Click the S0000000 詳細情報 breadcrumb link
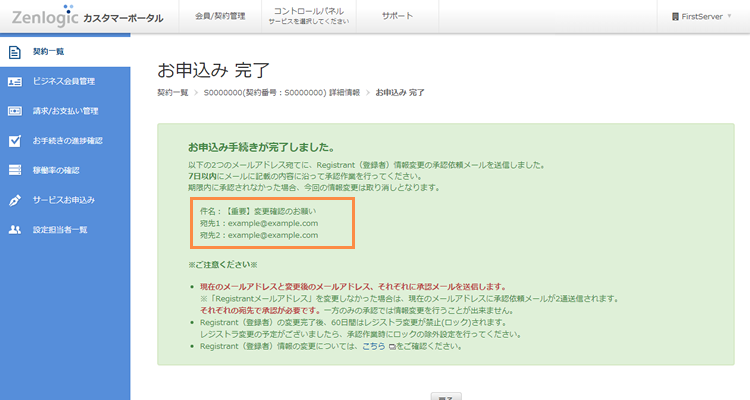Viewport: 750px width, 400px height. (282, 92)
